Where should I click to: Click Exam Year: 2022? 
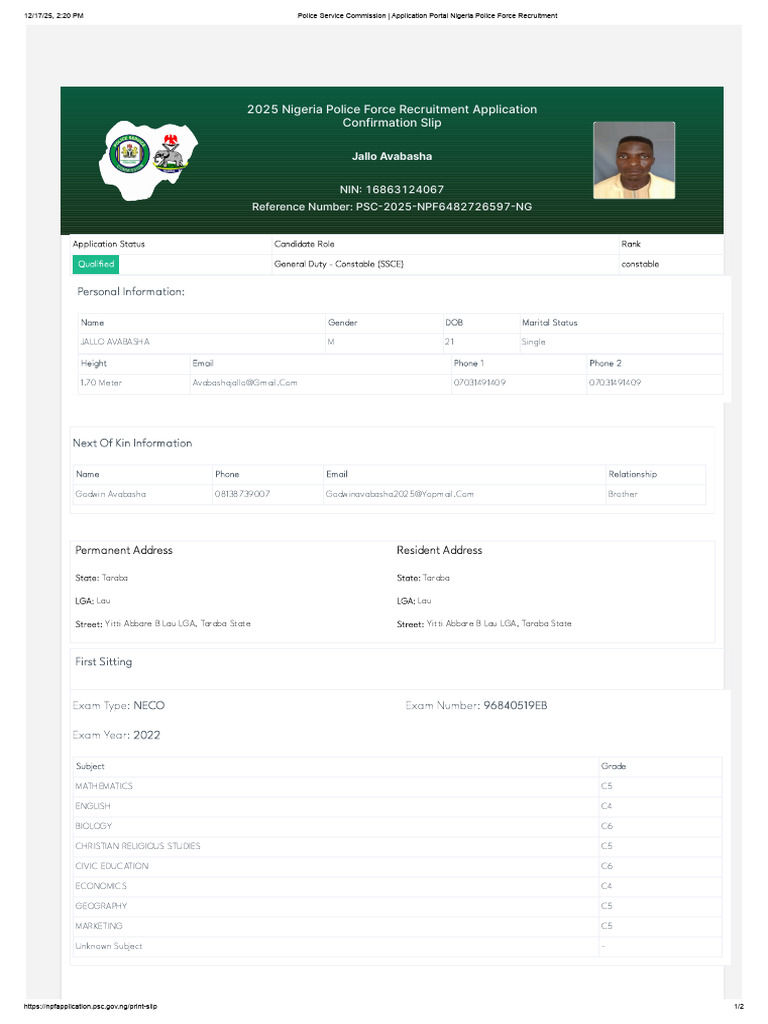click(x=116, y=735)
